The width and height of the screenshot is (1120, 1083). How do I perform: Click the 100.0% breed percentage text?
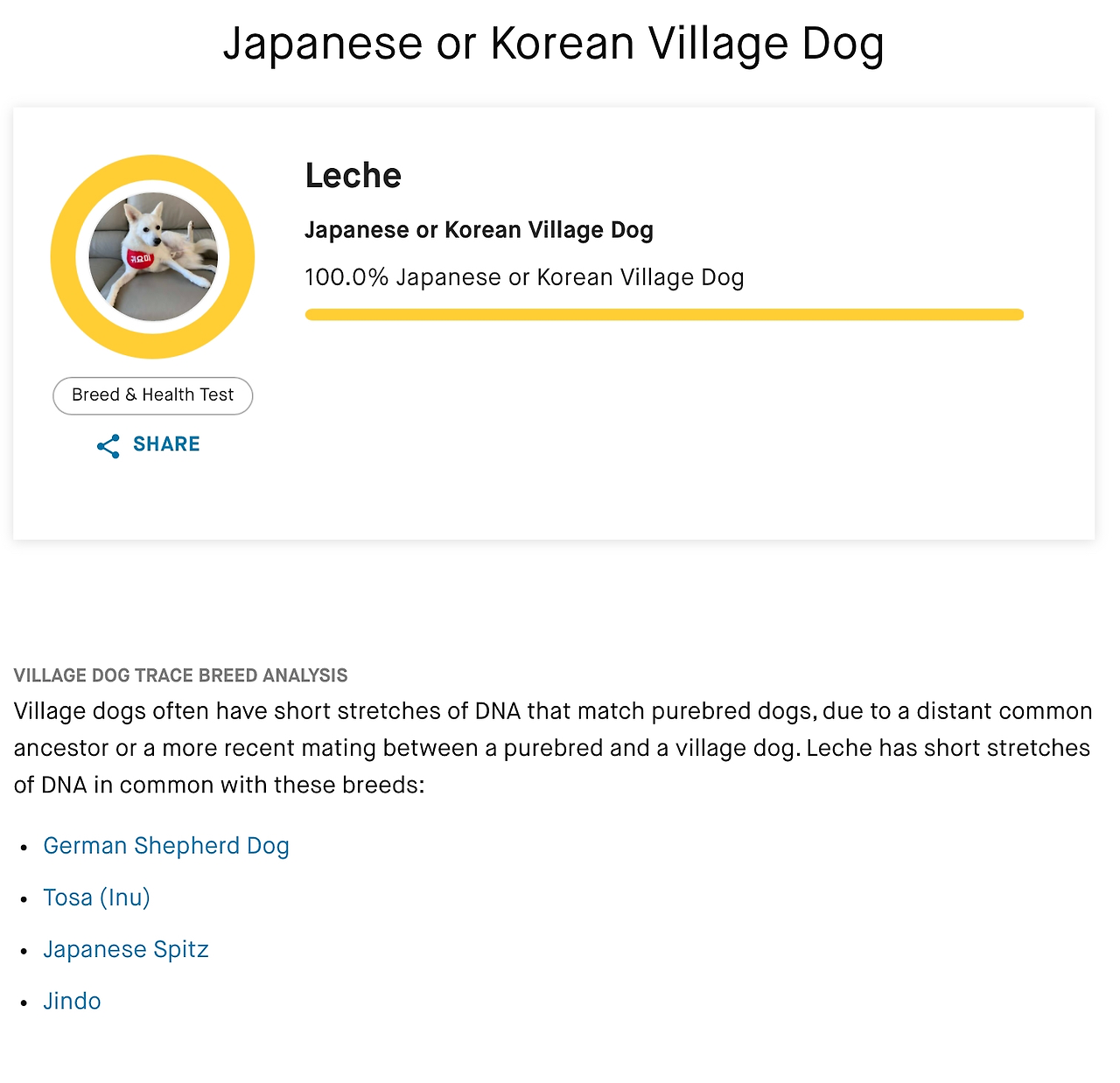pyautogui.click(x=524, y=277)
